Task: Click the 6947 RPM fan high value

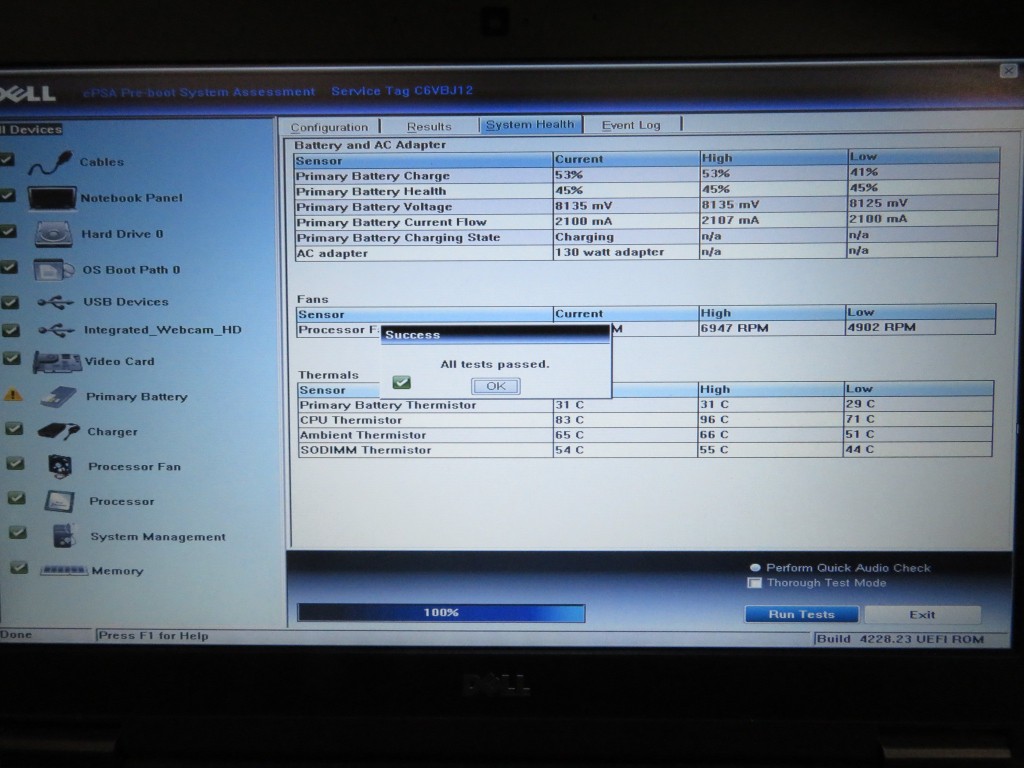Action: click(x=734, y=328)
